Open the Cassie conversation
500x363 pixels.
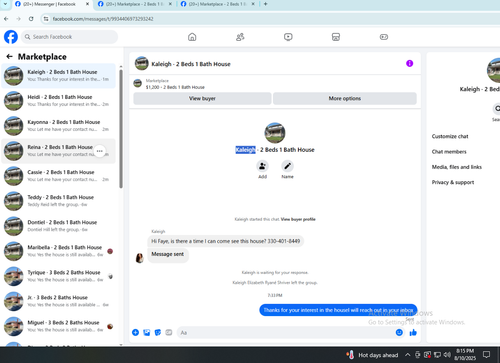pyautogui.click(x=59, y=176)
